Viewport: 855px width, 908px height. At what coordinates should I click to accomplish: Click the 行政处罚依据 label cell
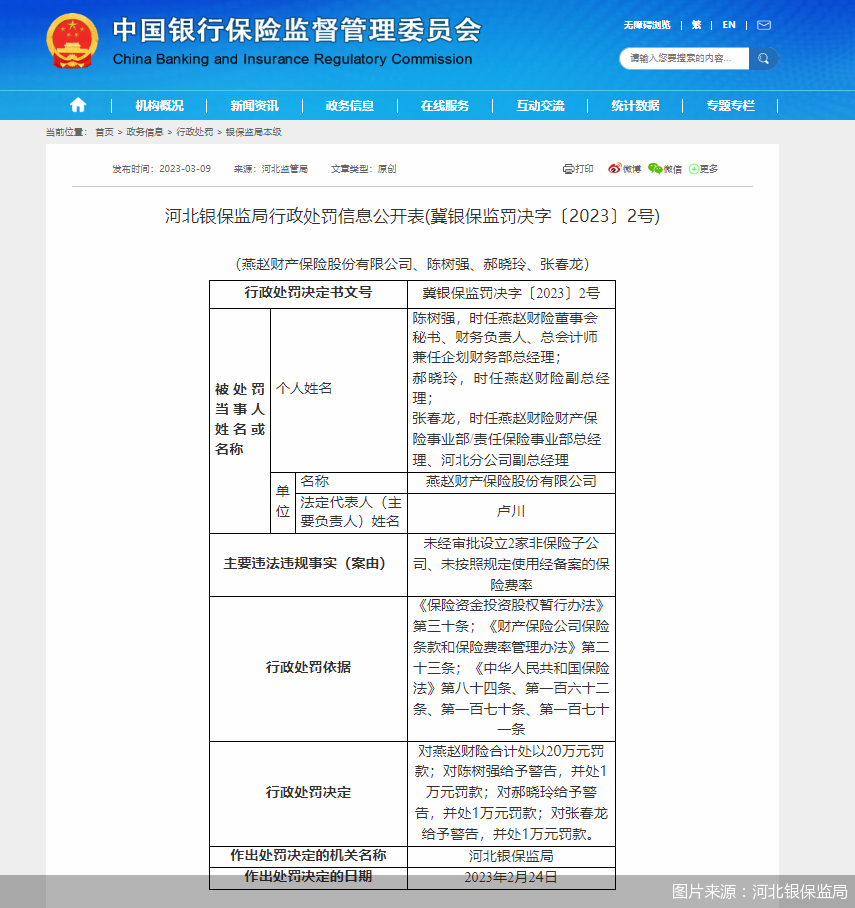click(x=308, y=668)
